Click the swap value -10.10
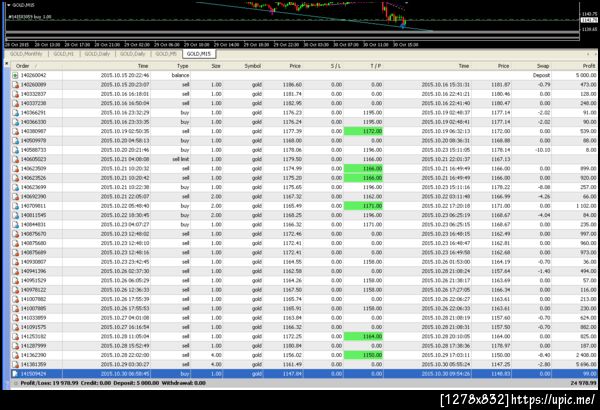Viewport: 600px width, 410px height. click(x=543, y=150)
